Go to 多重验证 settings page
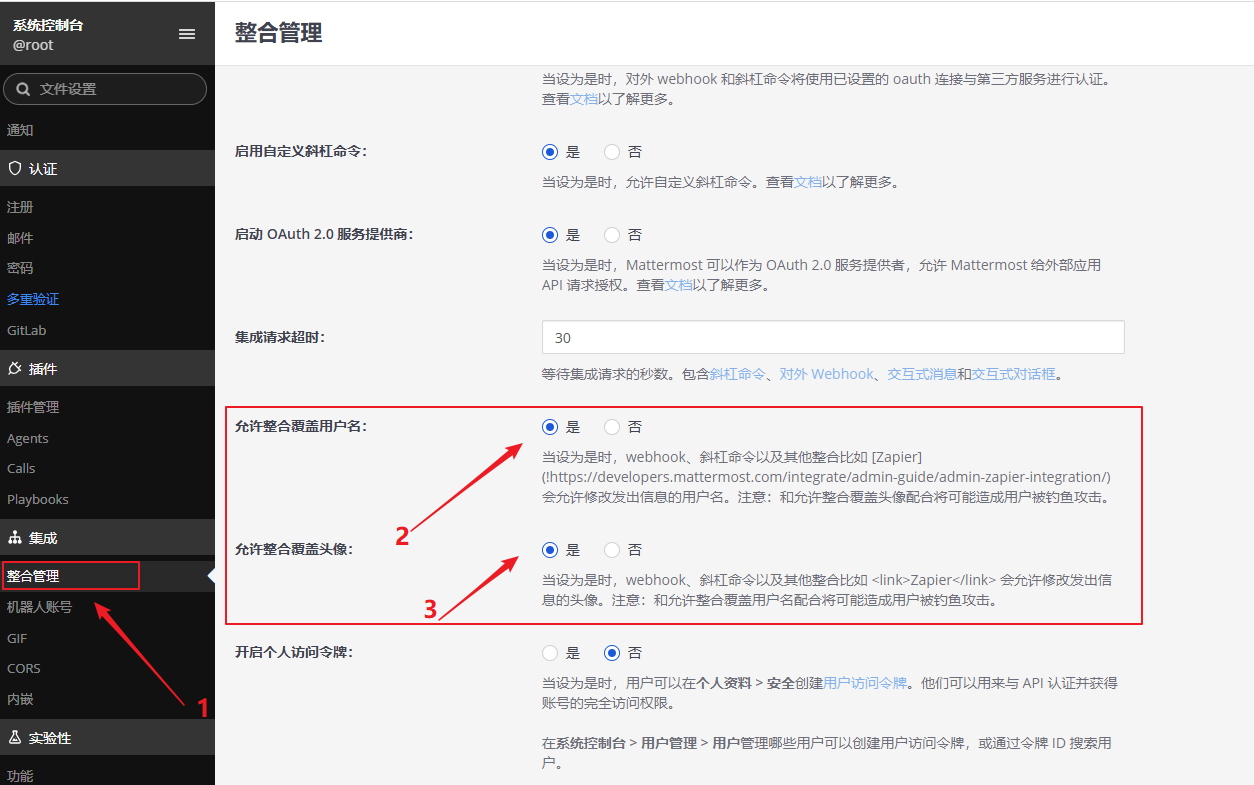The height and width of the screenshot is (785, 1254). [x=33, y=299]
